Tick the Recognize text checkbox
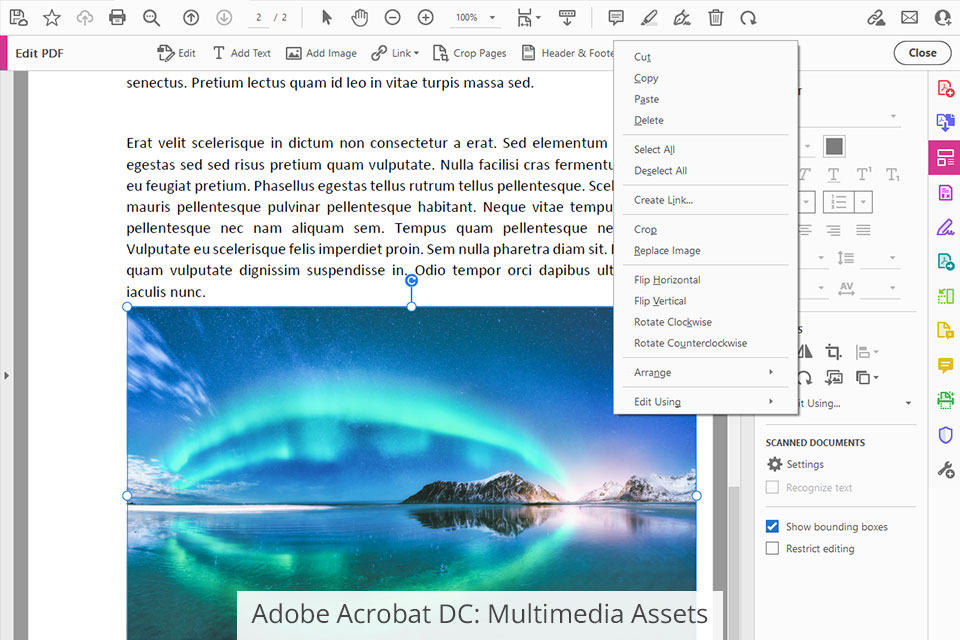This screenshot has height=640, width=960. click(773, 487)
